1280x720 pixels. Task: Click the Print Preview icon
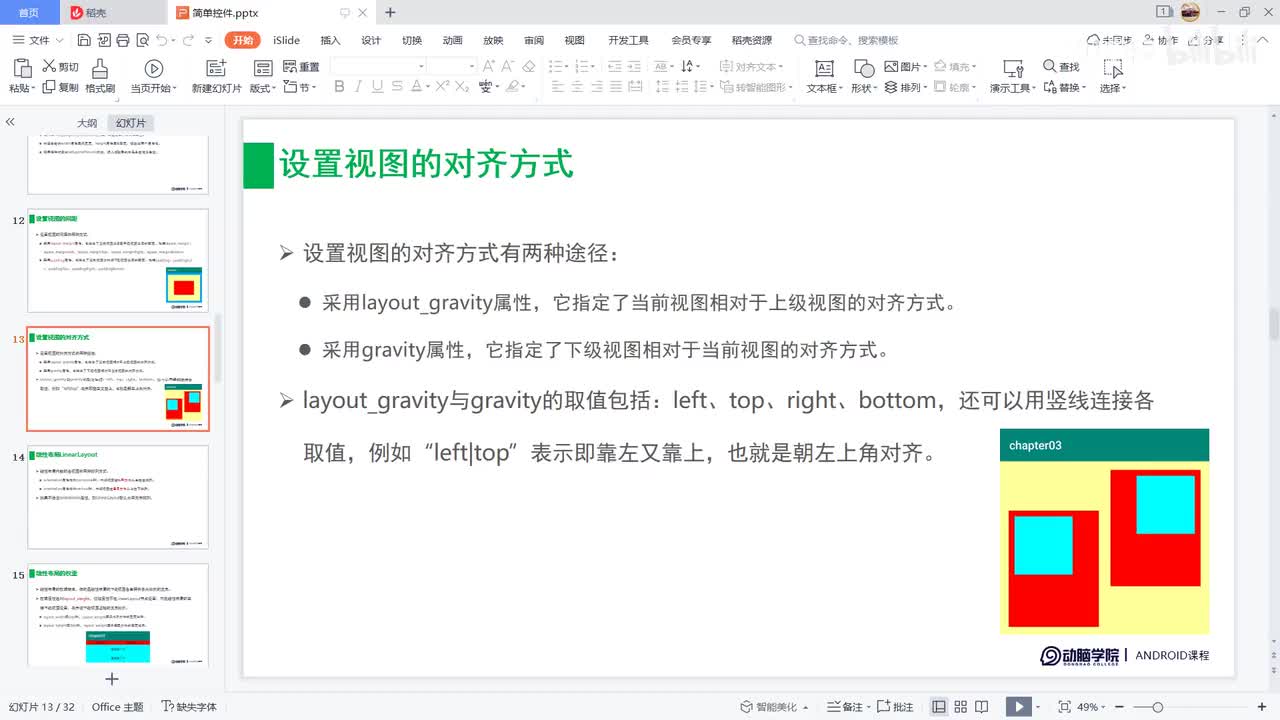141,40
